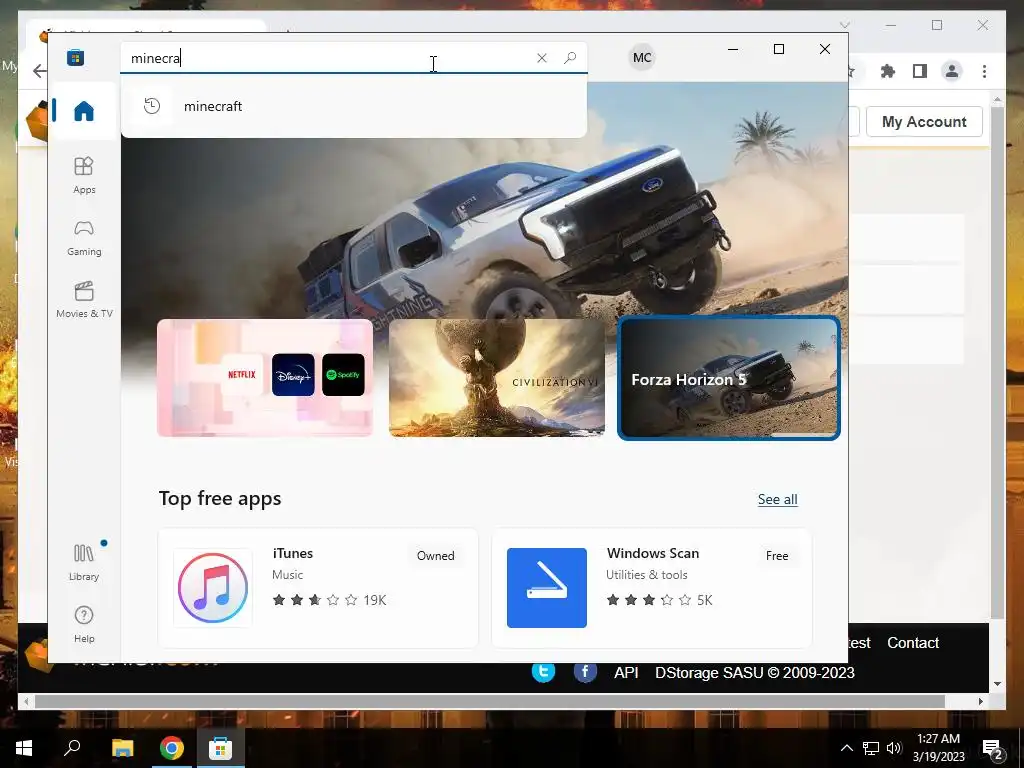The width and height of the screenshot is (1024, 768).
Task: Click the magnifier search icon in Store
Action: click(569, 58)
